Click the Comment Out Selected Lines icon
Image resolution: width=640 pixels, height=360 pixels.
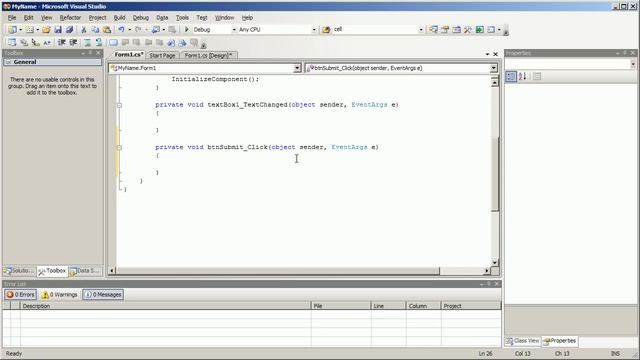pyautogui.click(x=87, y=42)
